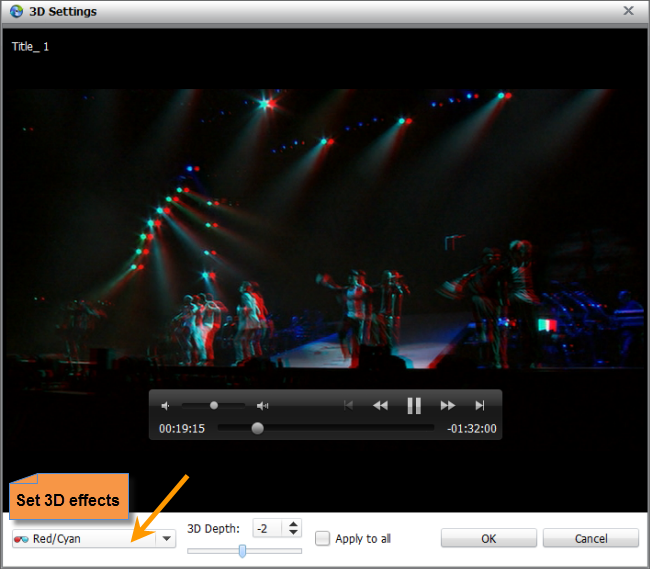Image resolution: width=650 pixels, height=569 pixels.
Task: Click the mute volume speaker icon
Action: pyautogui.click(x=165, y=406)
